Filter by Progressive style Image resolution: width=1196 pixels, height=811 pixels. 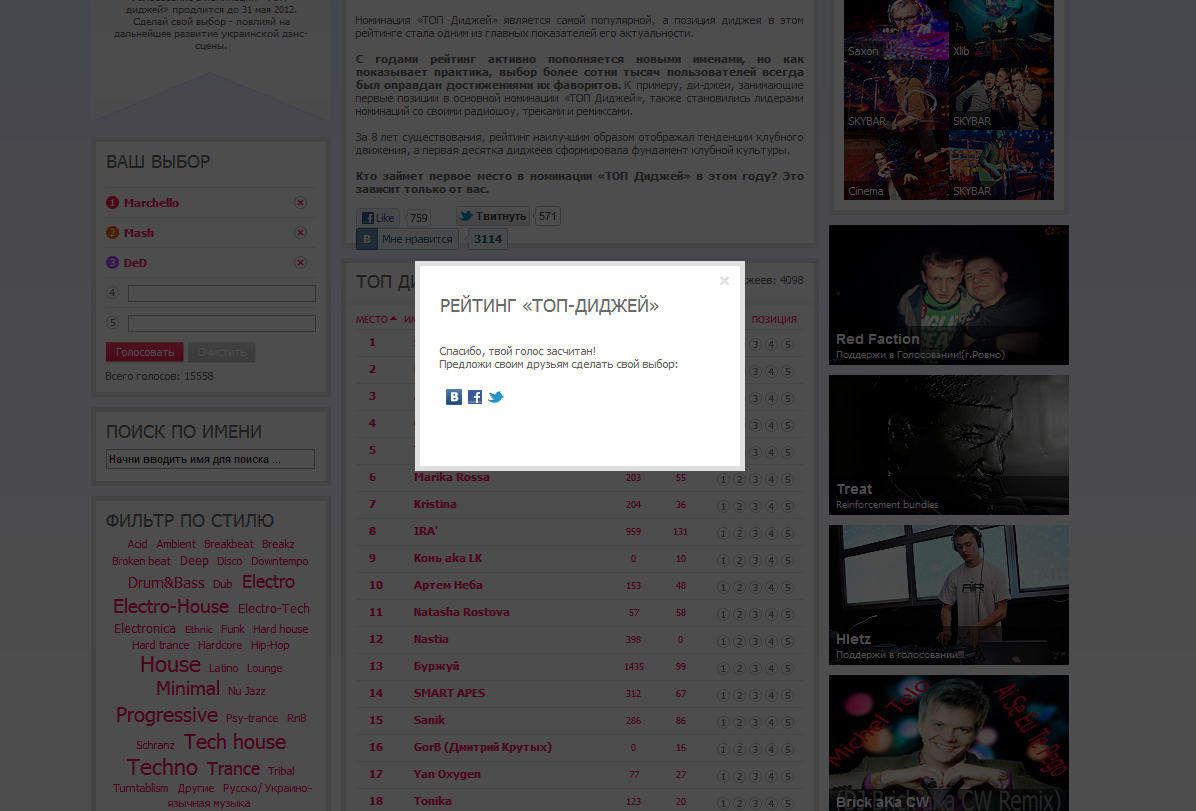[167, 715]
